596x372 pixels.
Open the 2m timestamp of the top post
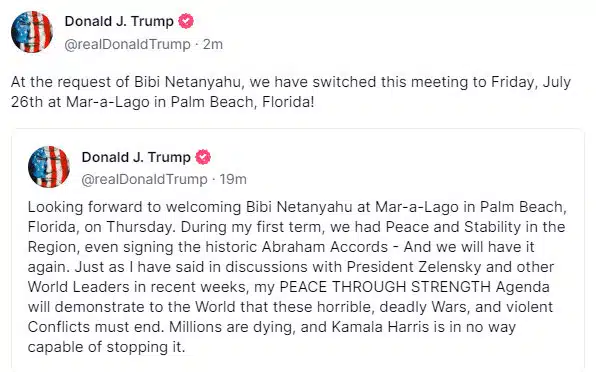click(213, 44)
